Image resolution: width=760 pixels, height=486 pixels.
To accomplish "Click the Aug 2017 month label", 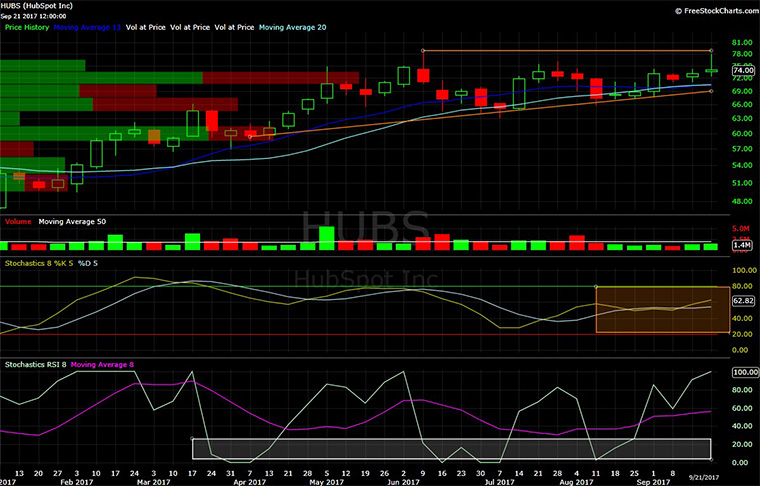I will click(576, 482).
